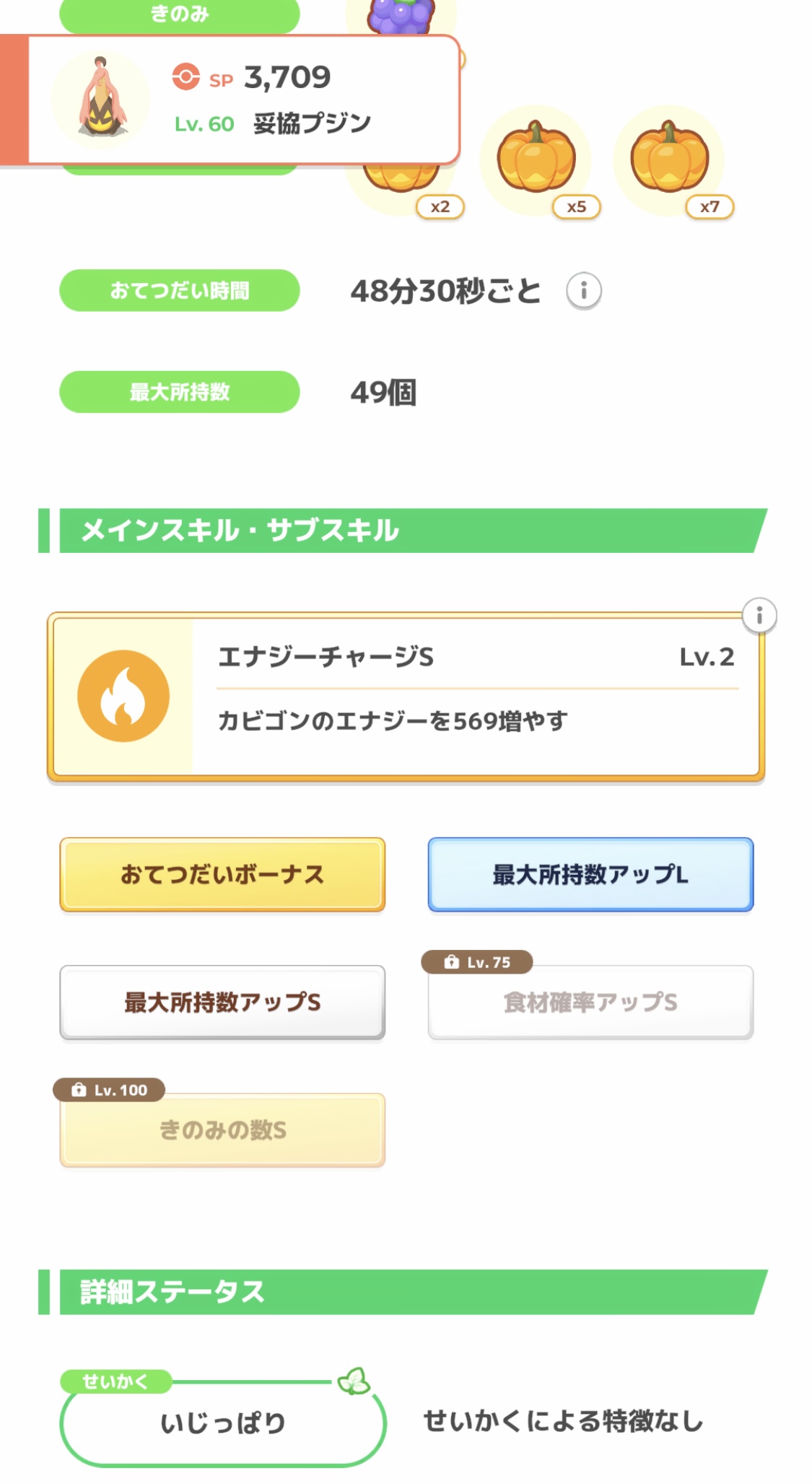Select the 最大所持数アップL sub skill
This screenshot has height=1484, width=812.
590,875
